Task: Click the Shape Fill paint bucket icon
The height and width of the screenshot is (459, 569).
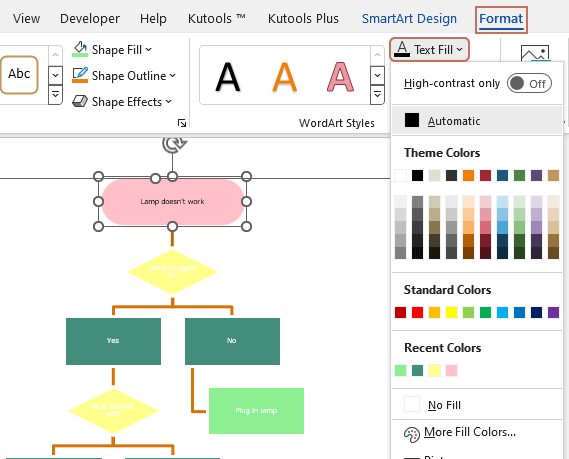Action: (x=80, y=49)
